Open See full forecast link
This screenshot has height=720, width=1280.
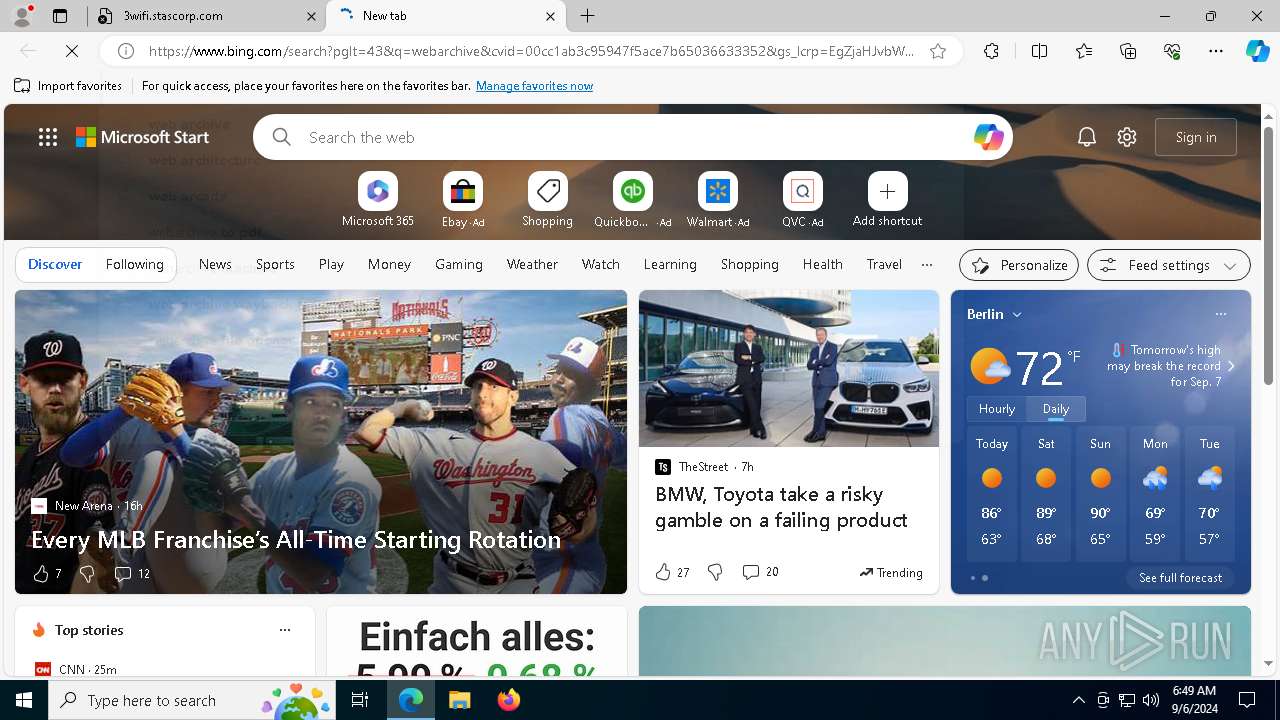(1180, 578)
